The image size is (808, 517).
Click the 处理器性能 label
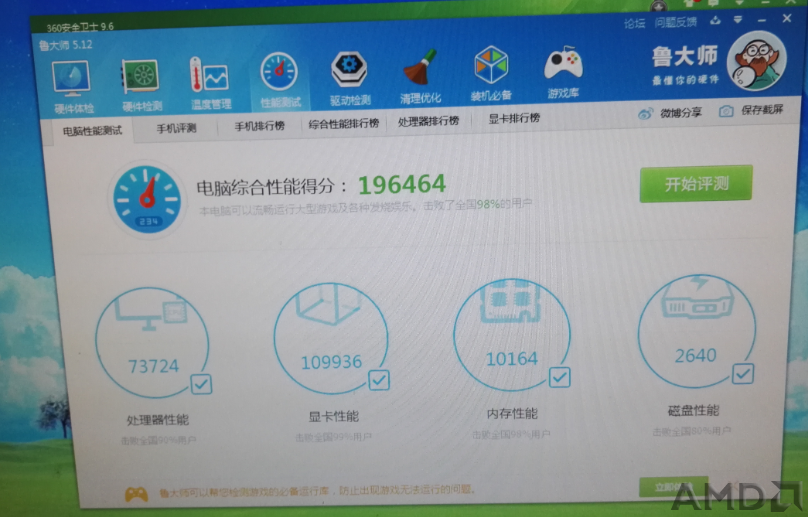(x=158, y=420)
